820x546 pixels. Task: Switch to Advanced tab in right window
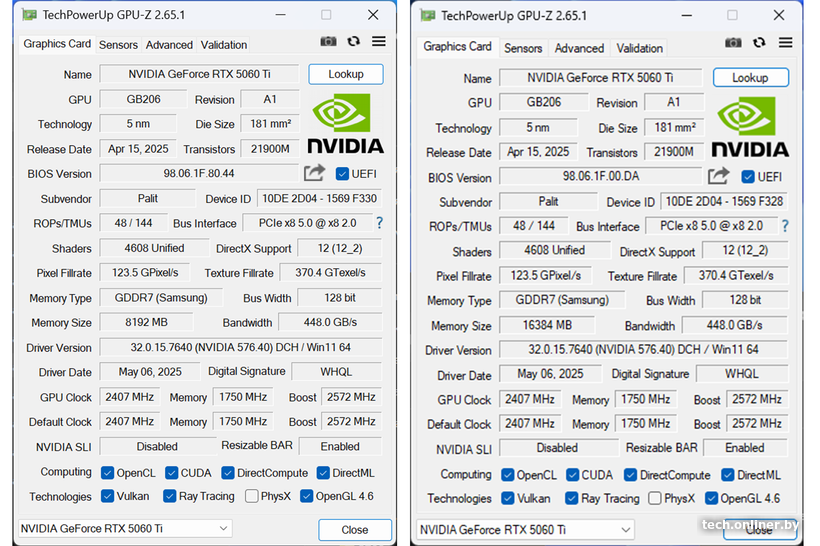click(x=579, y=48)
